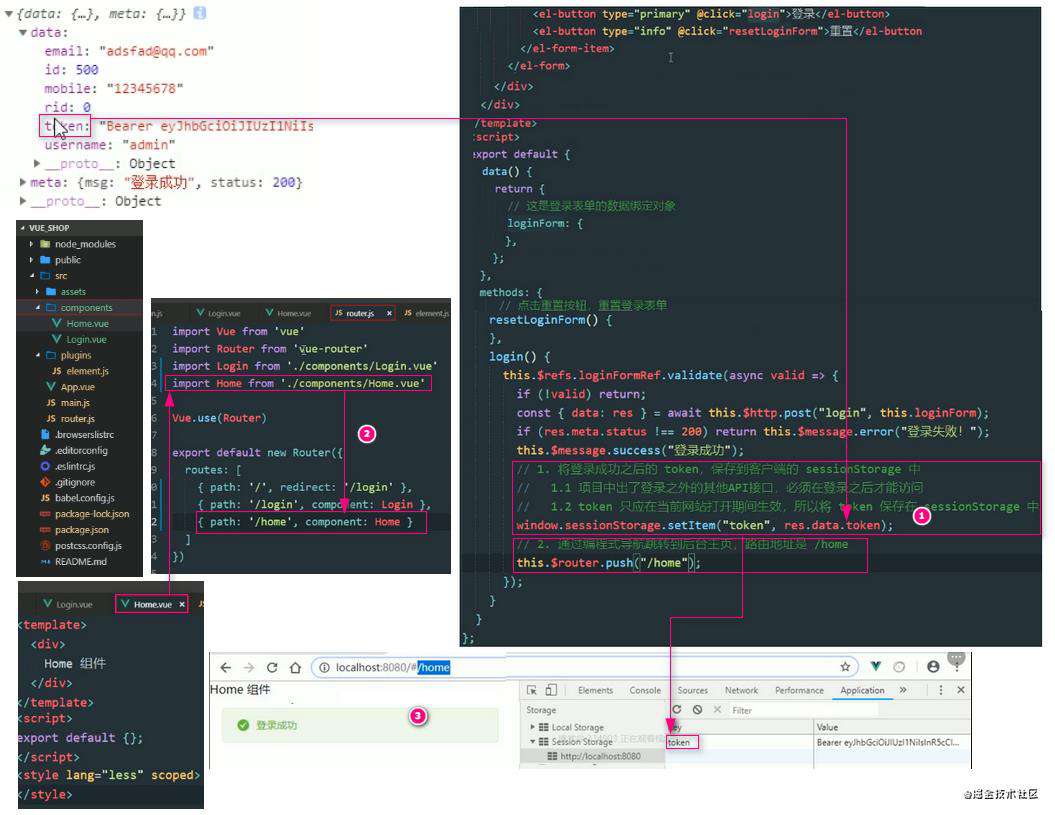Image resolution: width=1055 pixels, height=815 pixels.
Task: Switch to the element.js editor tab
Action: point(425,313)
